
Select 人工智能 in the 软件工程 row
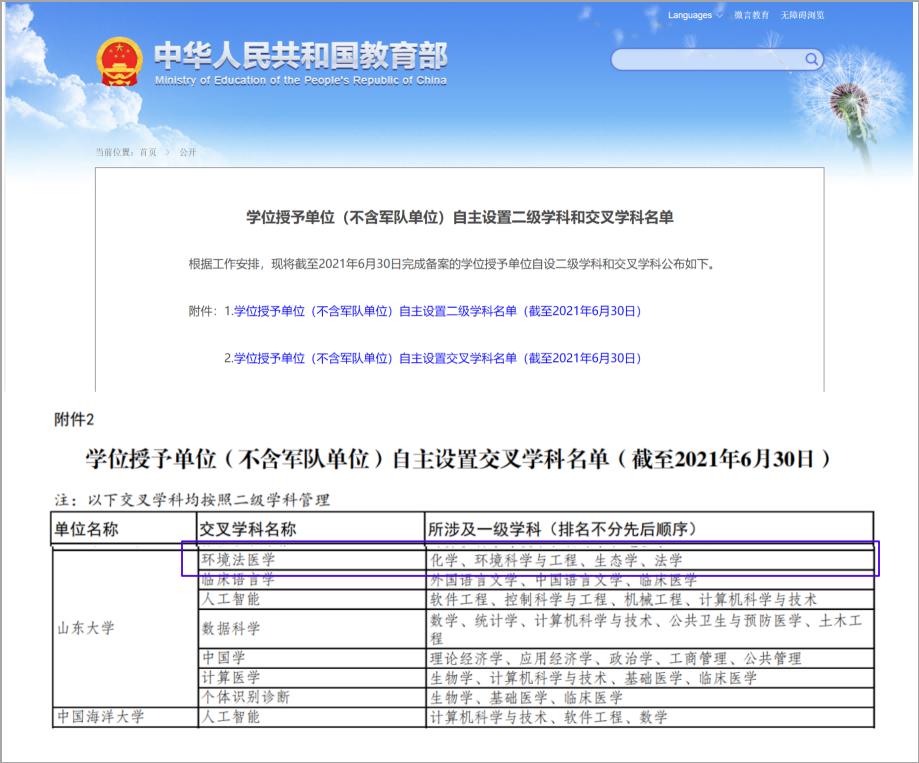point(311,599)
